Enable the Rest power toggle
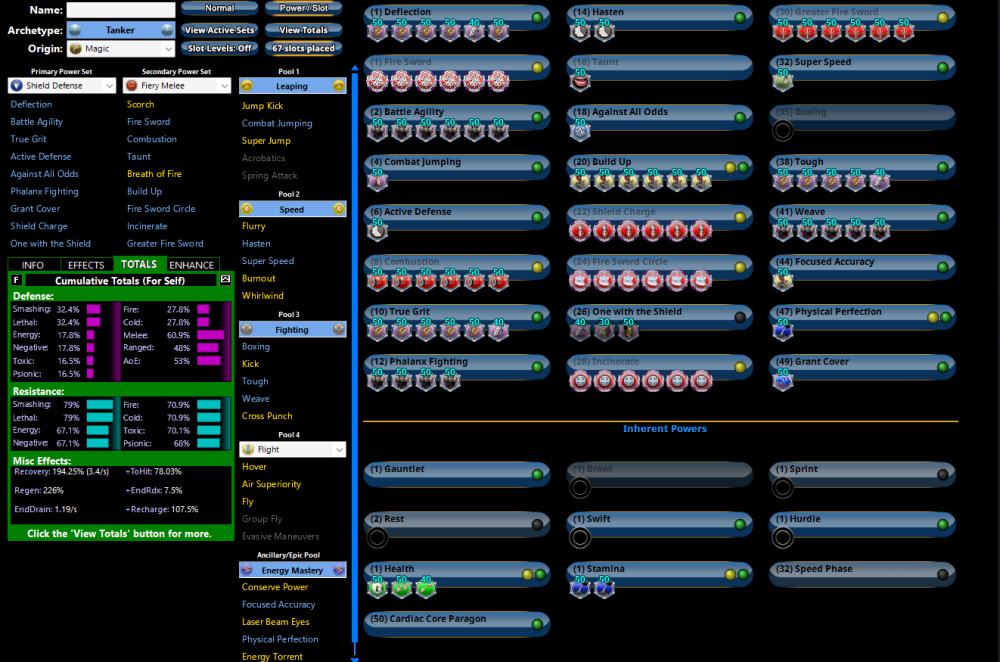 point(537,524)
